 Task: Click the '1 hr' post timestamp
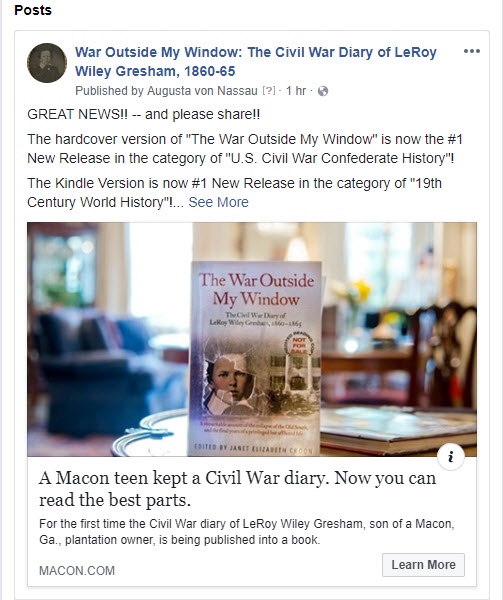[x=296, y=91]
